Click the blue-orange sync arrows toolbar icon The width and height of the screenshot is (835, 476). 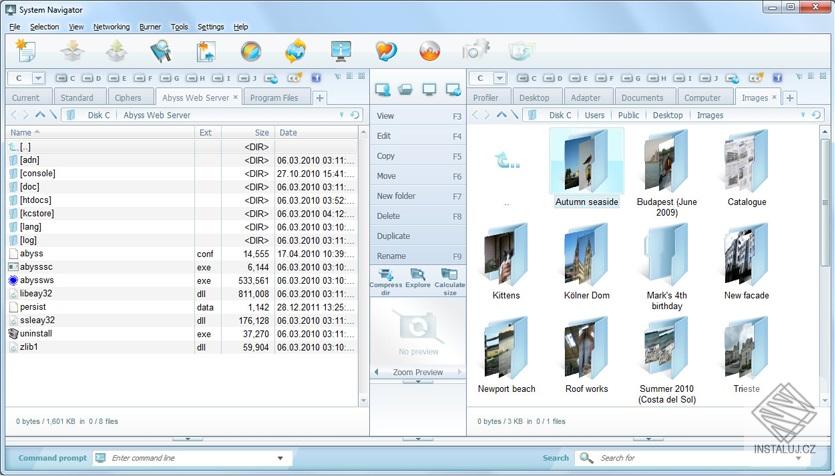[296, 51]
